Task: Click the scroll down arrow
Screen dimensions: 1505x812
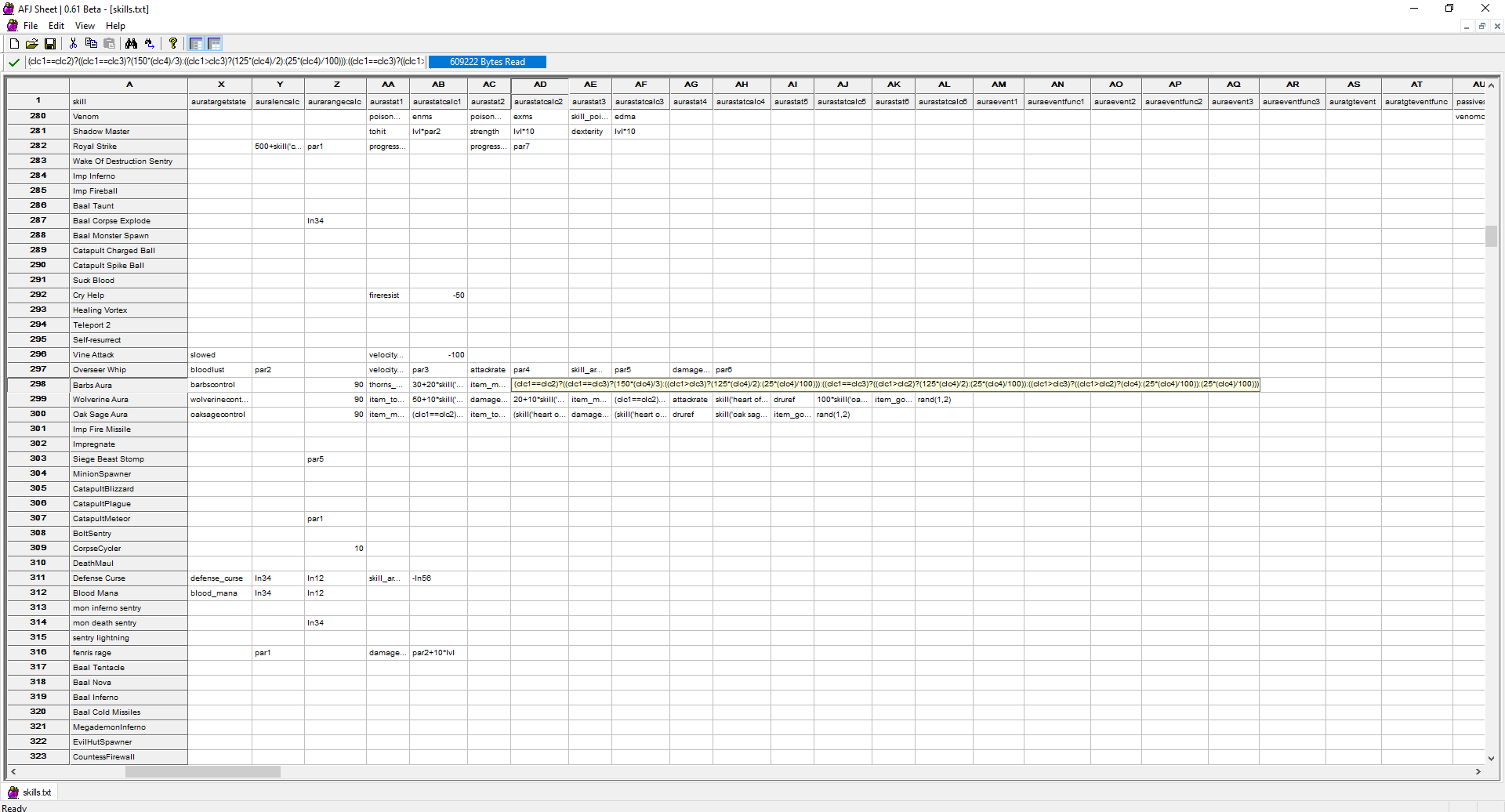Action: click(x=1491, y=758)
